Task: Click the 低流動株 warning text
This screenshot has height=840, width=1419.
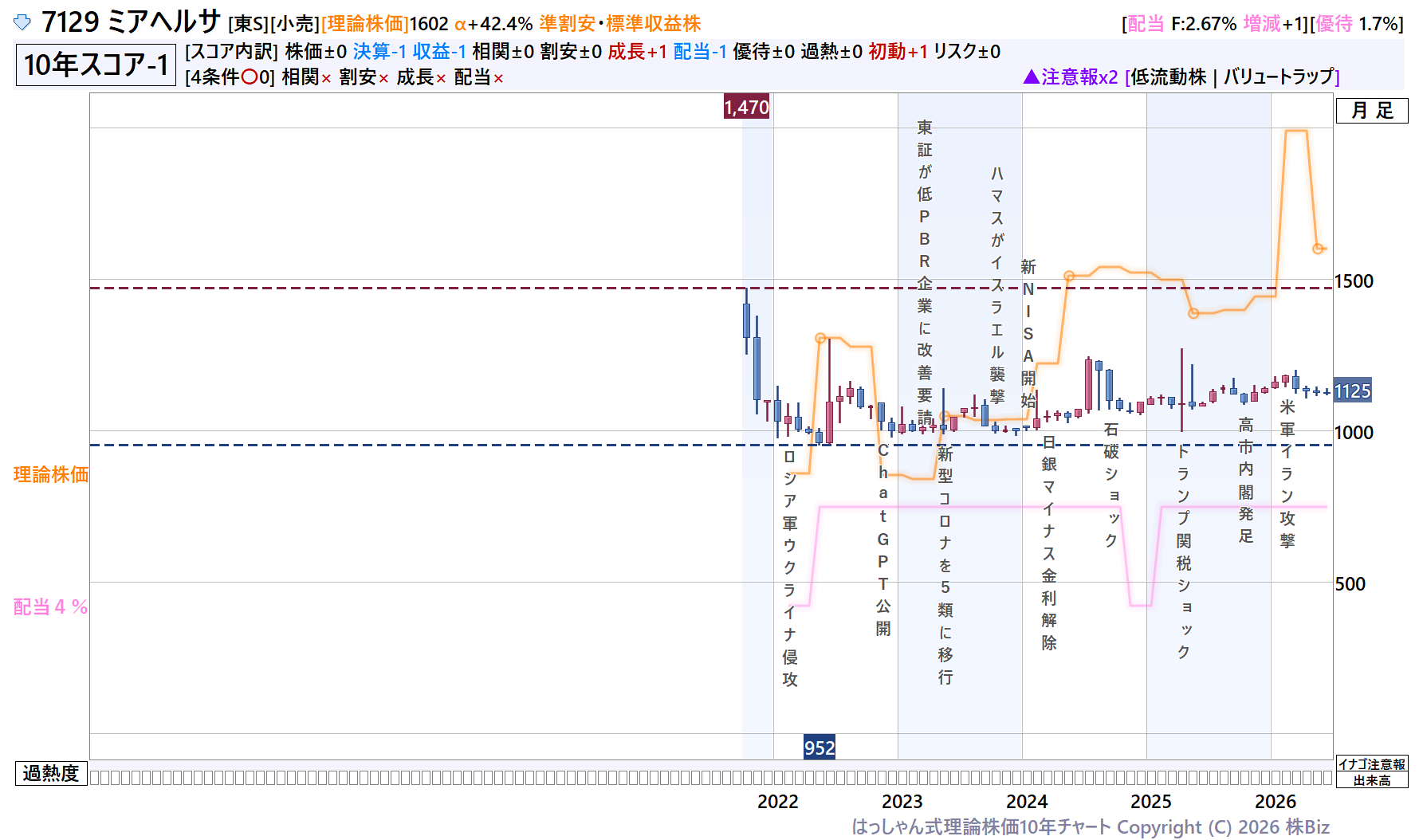Action: tap(1169, 77)
